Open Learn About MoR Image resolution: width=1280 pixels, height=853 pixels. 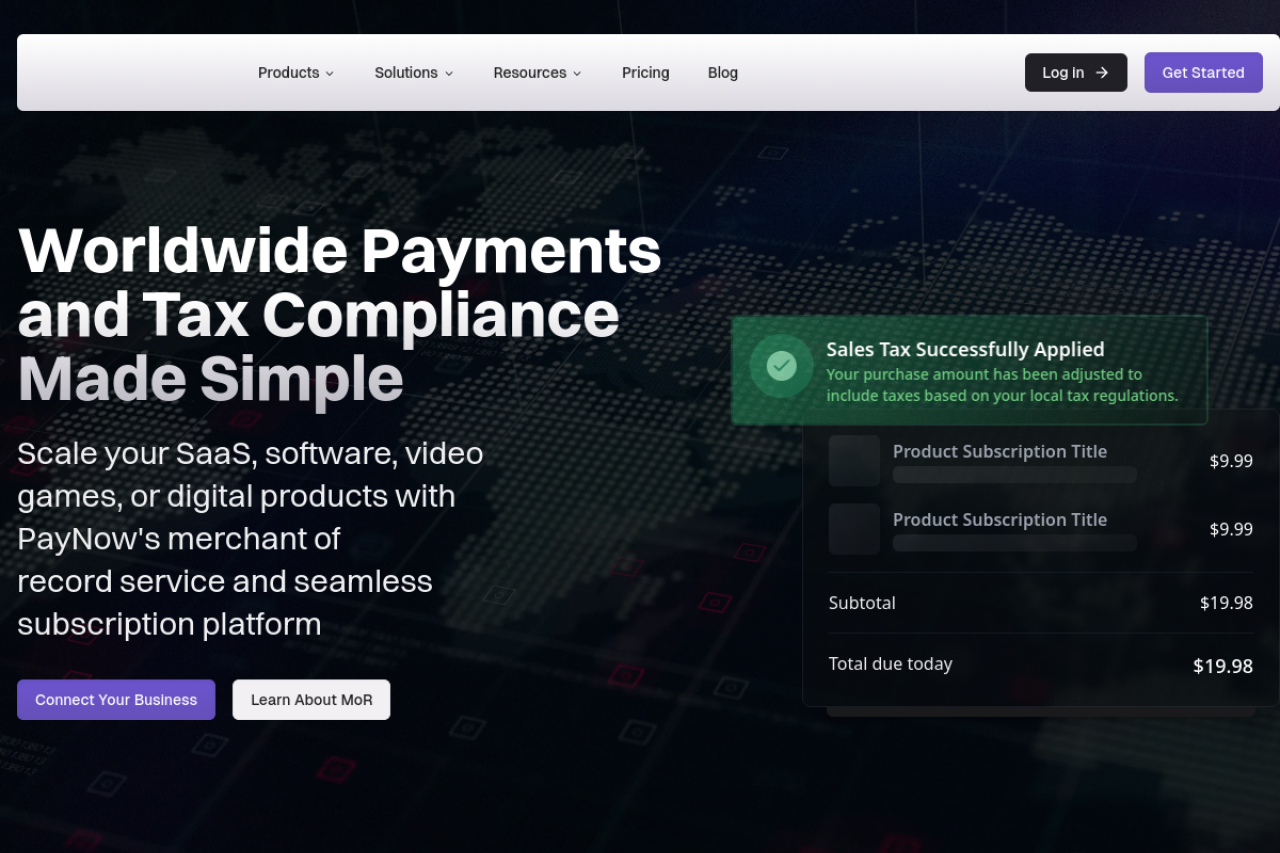click(311, 700)
